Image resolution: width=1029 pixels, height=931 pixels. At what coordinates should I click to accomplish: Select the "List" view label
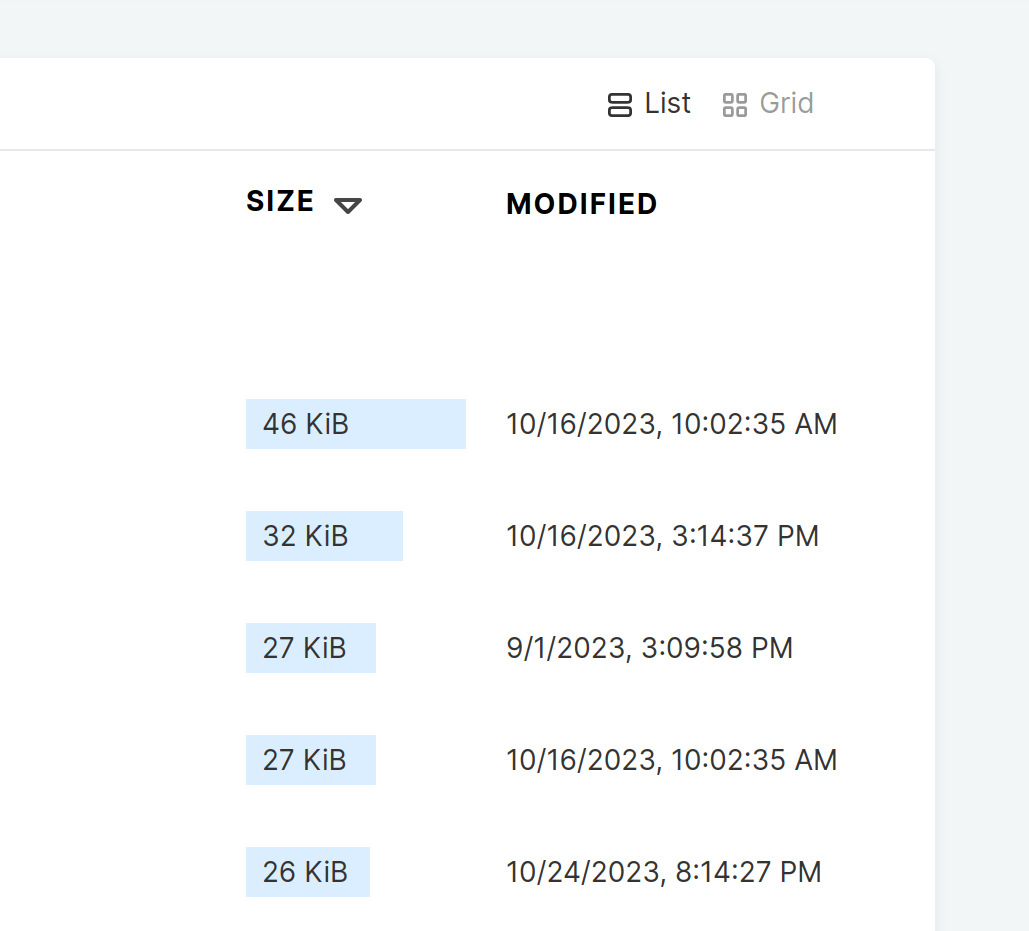(667, 104)
